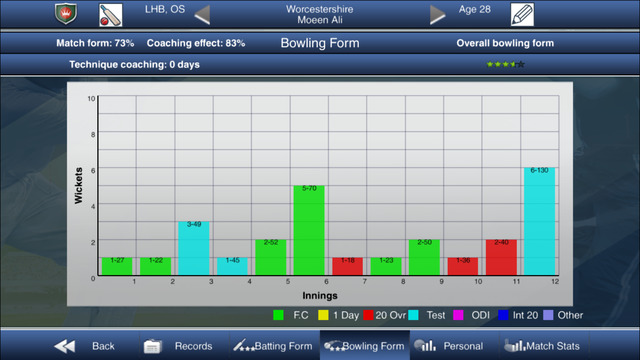
Task: Tap the Match Stats chart icon
Action: pos(514,346)
